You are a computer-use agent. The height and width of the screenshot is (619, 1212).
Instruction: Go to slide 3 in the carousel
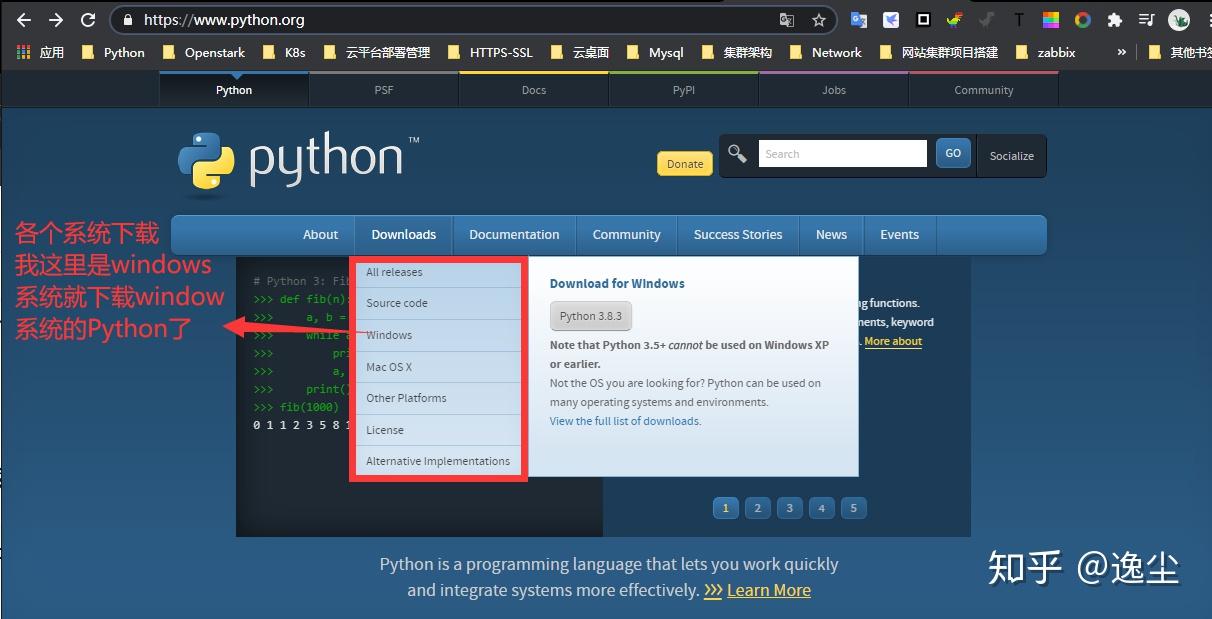click(789, 508)
